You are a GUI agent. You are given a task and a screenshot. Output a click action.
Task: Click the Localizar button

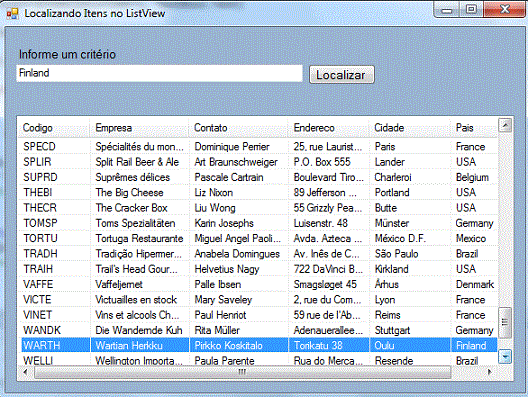[x=341, y=74]
